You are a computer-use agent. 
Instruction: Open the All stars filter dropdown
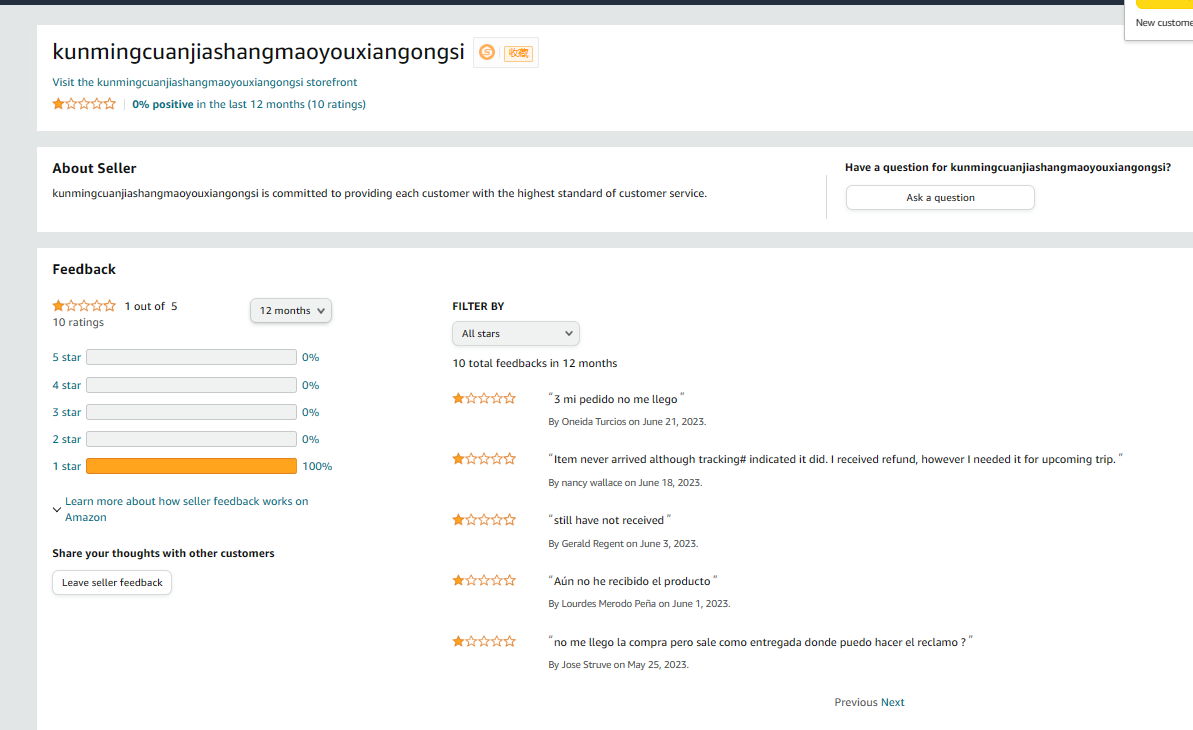(516, 333)
